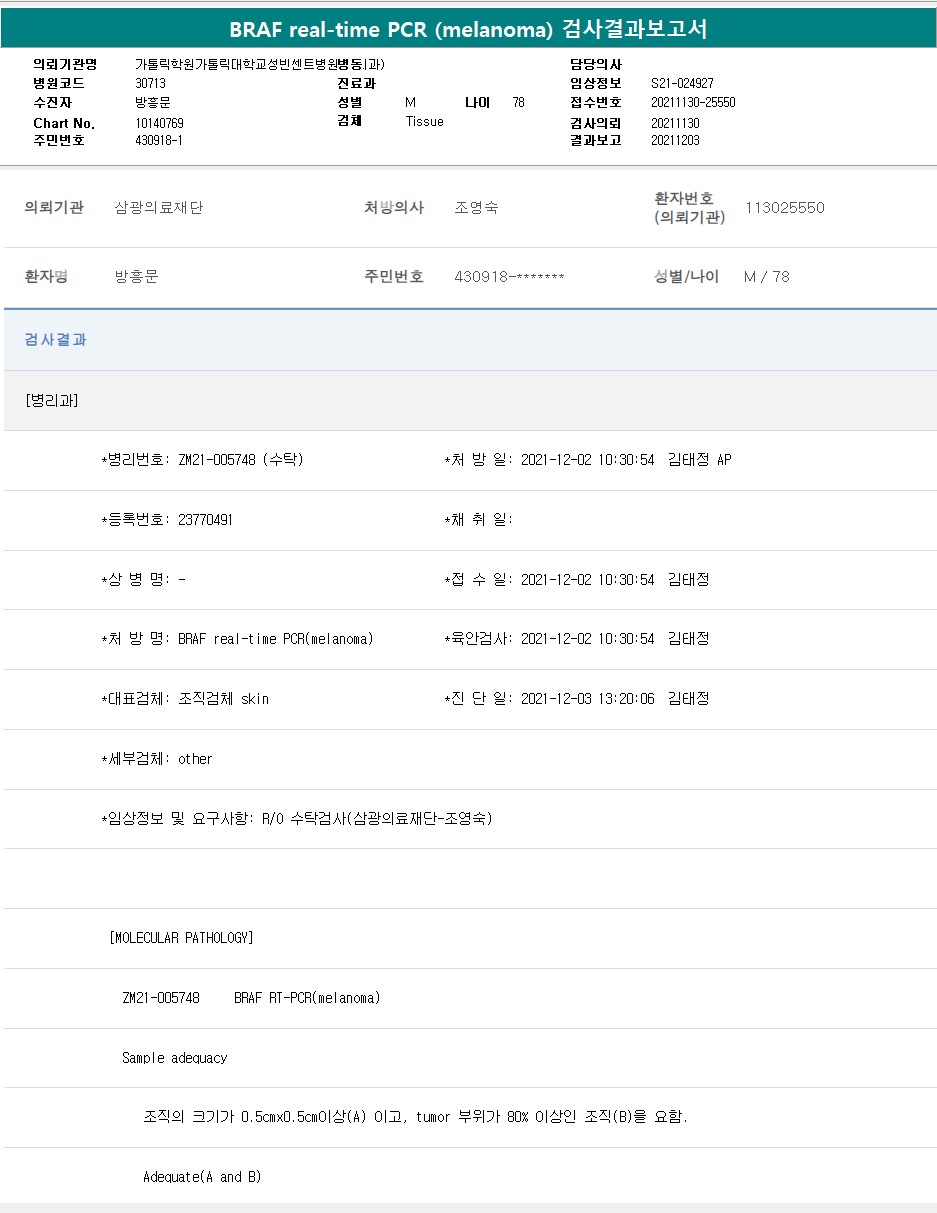
Task: Click patient name 방홍문 in 환자명 row
Action: pyautogui.click(x=137, y=277)
